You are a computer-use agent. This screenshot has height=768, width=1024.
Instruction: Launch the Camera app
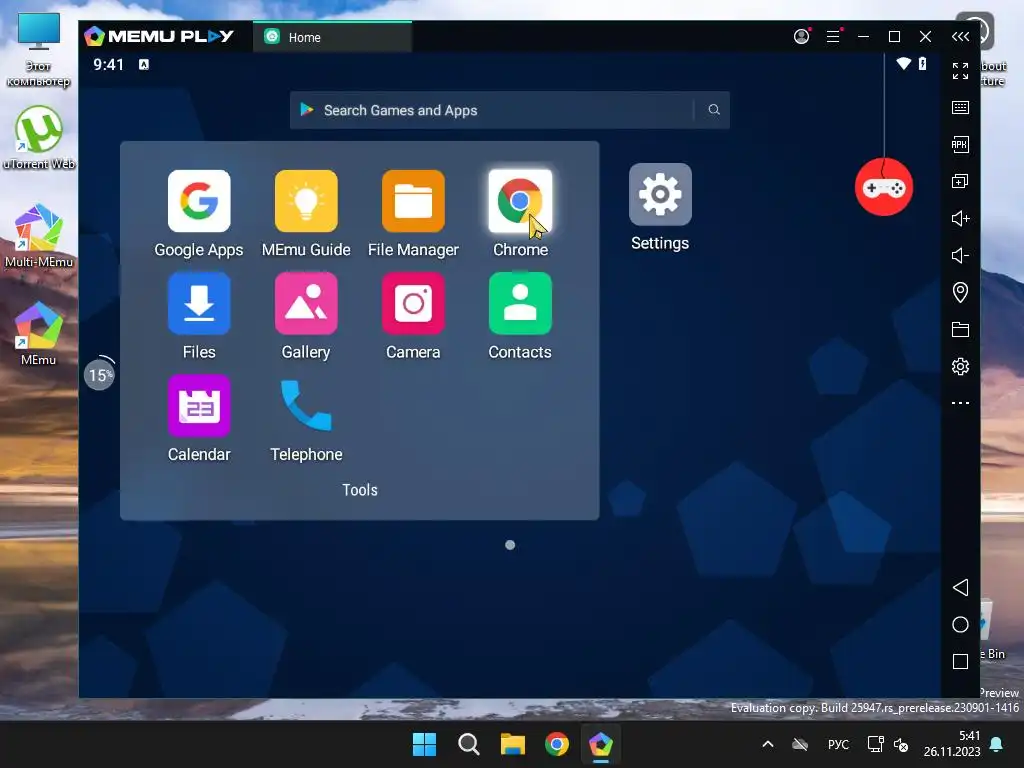[x=413, y=304]
